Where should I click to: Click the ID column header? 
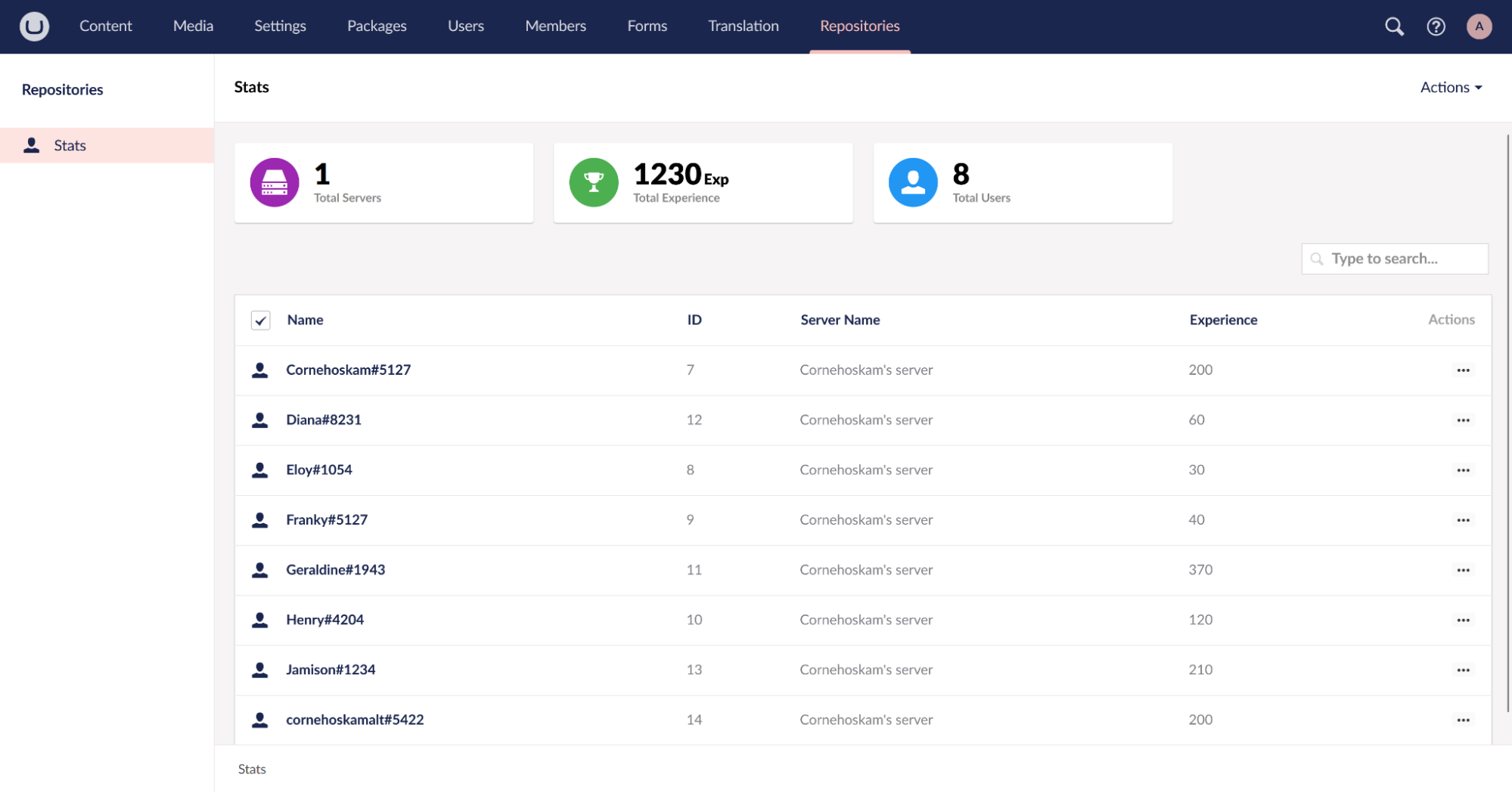click(x=694, y=320)
